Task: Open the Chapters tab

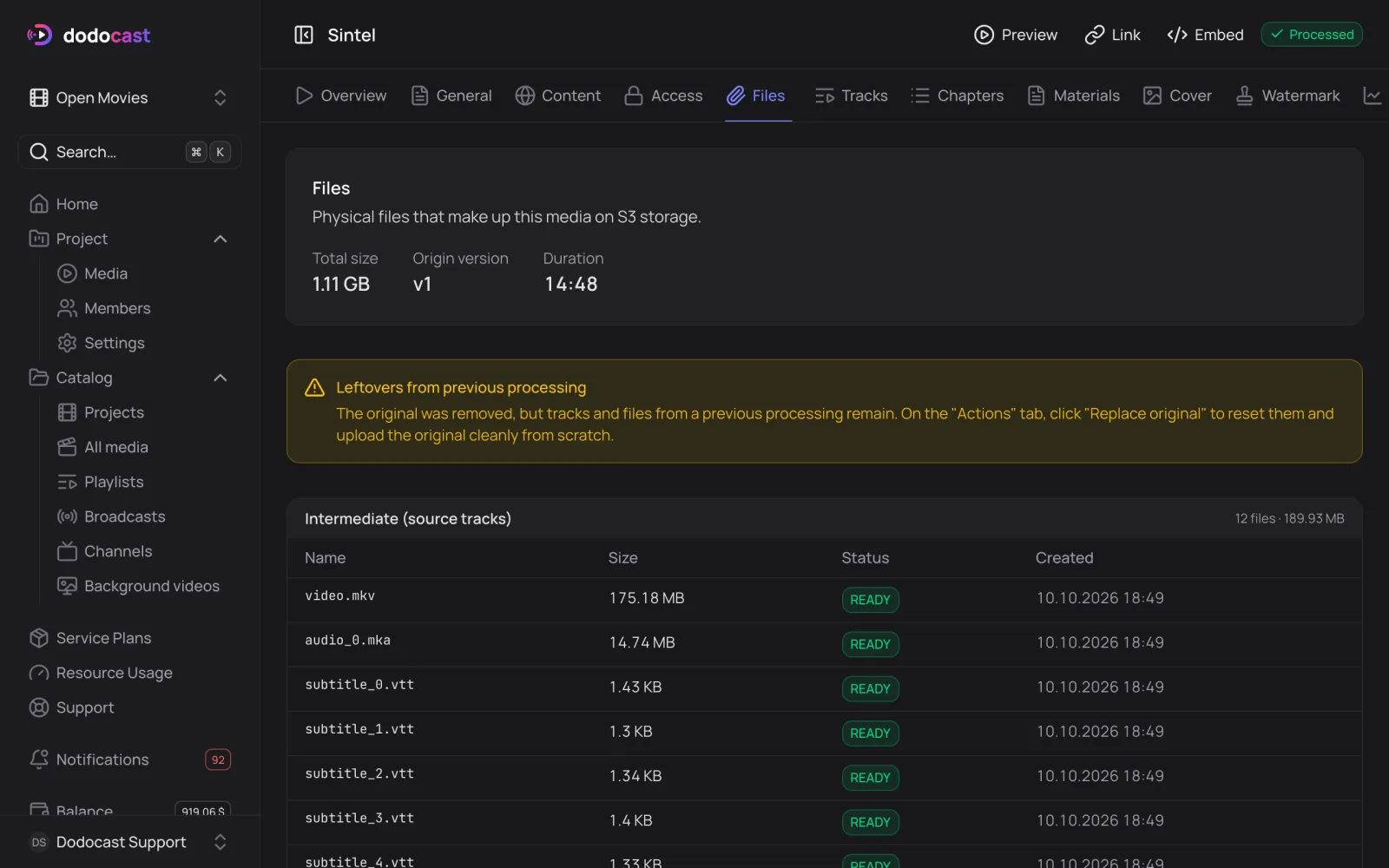Action: pos(958,95)
